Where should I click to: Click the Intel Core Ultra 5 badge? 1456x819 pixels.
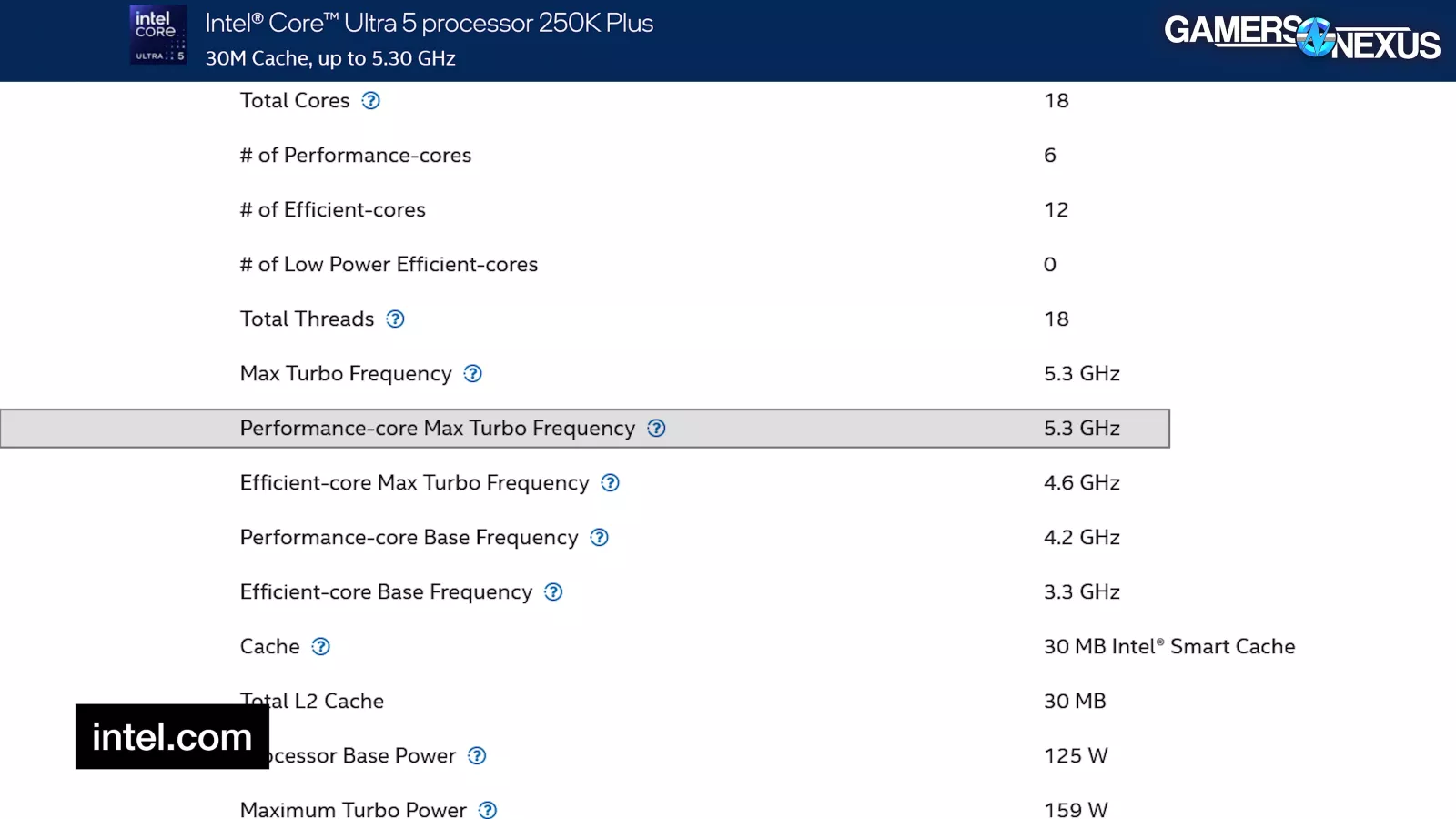pos(158,35)
